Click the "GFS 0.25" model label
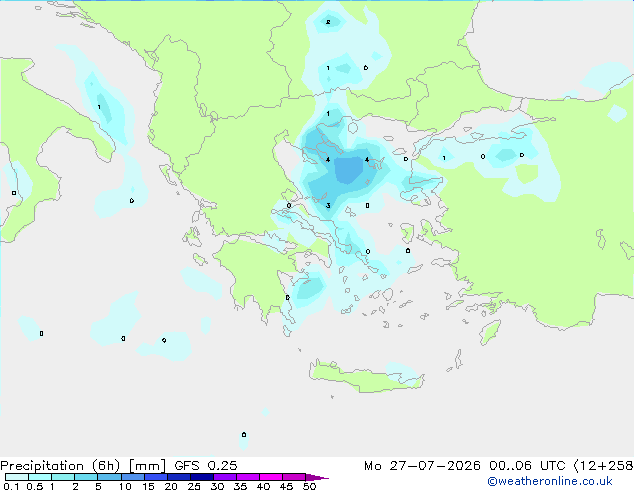 click(x=206, y=466)
